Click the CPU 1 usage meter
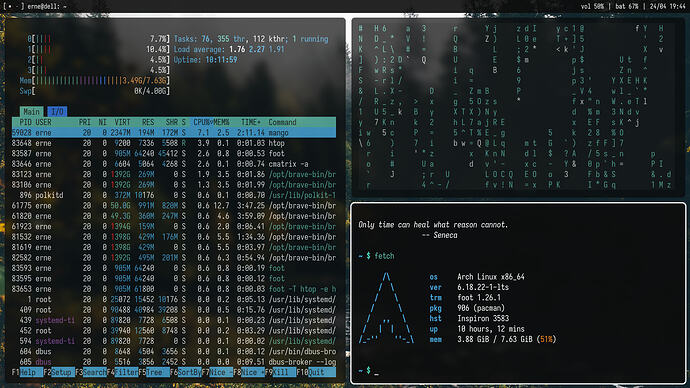This screenshot has height=388, width=690. tap(98, 49)
